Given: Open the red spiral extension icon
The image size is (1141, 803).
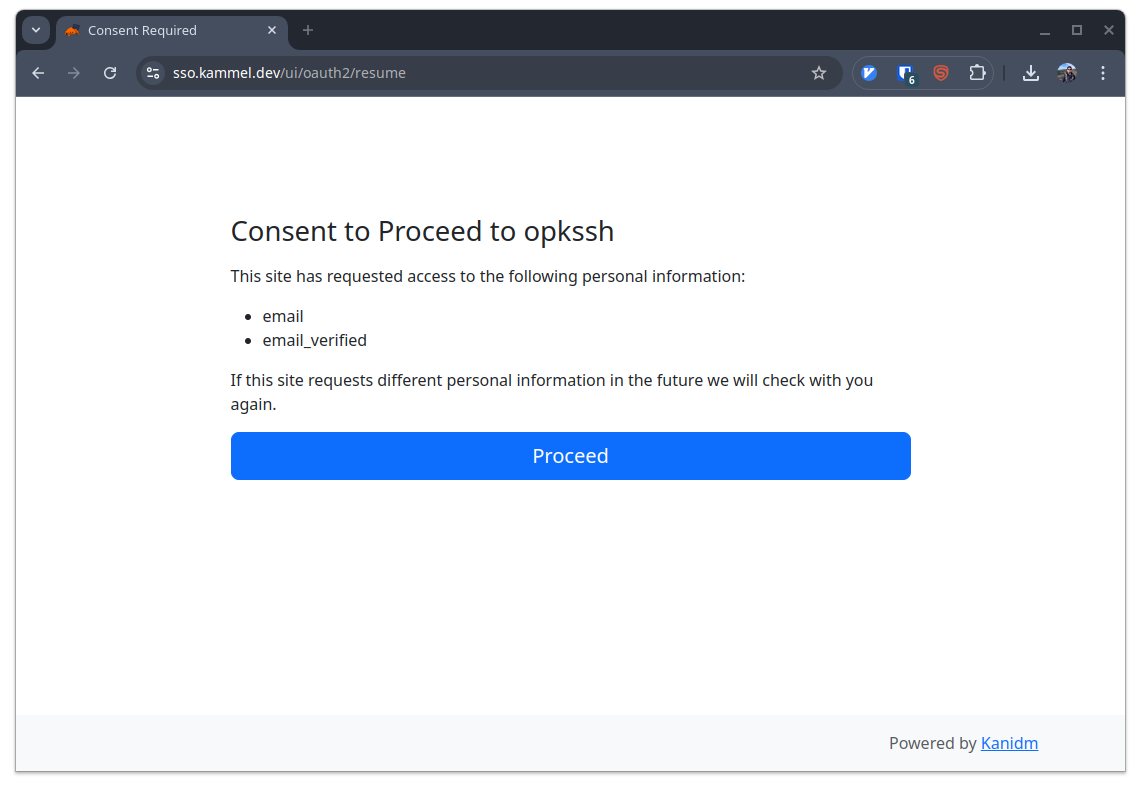Looking at the screenshot, I should pos(941,73).
